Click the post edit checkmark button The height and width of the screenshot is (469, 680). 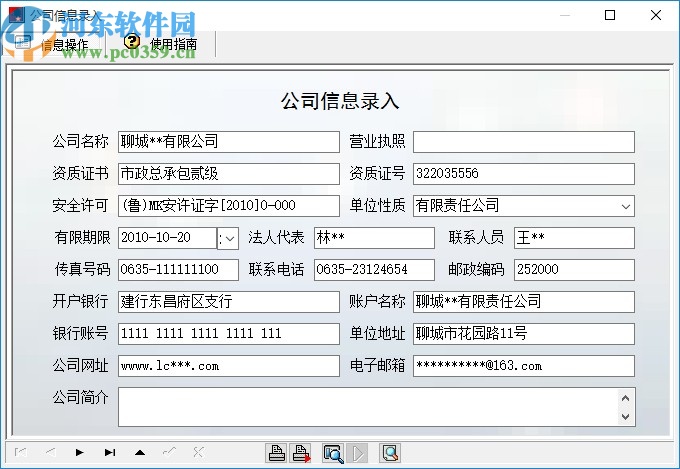(x=169, y=453)
